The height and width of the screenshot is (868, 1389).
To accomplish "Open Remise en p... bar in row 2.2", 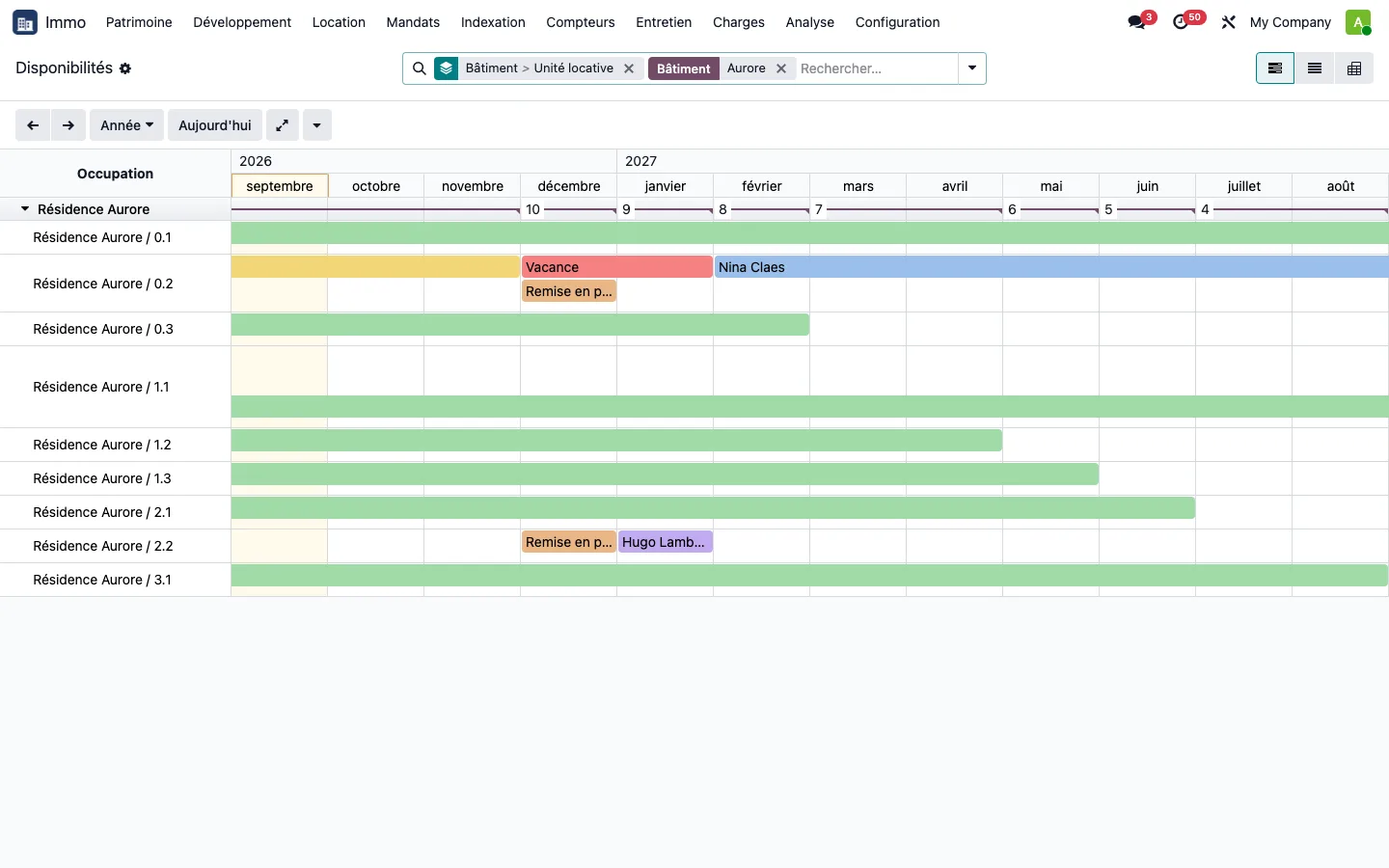I will (569, 542).
